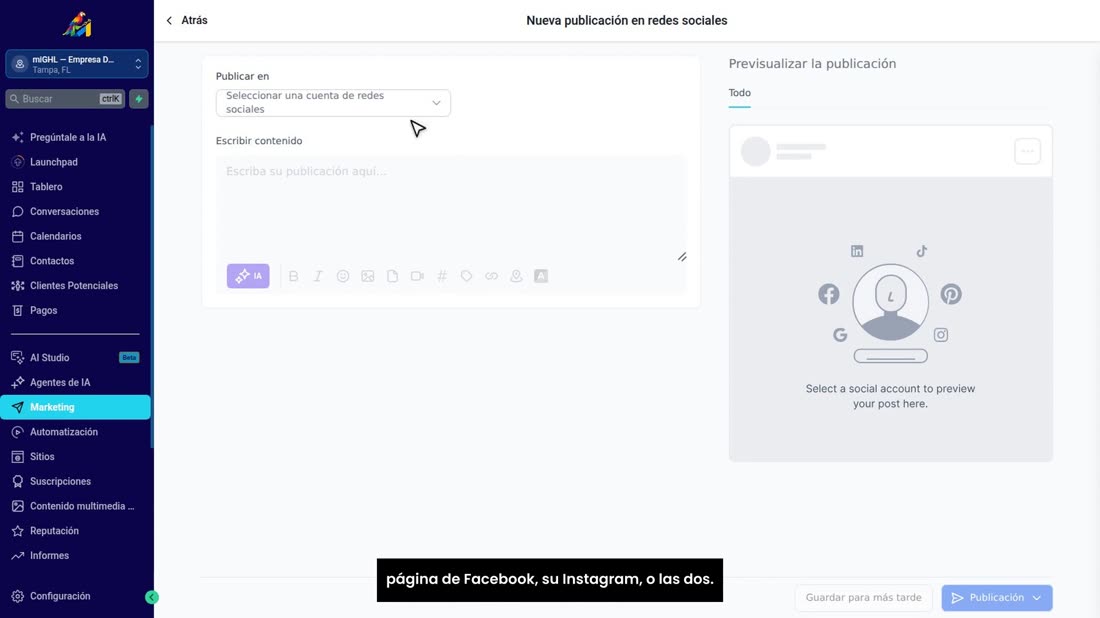
Task: Add location with the pin icon
Action: coord(516,276)
